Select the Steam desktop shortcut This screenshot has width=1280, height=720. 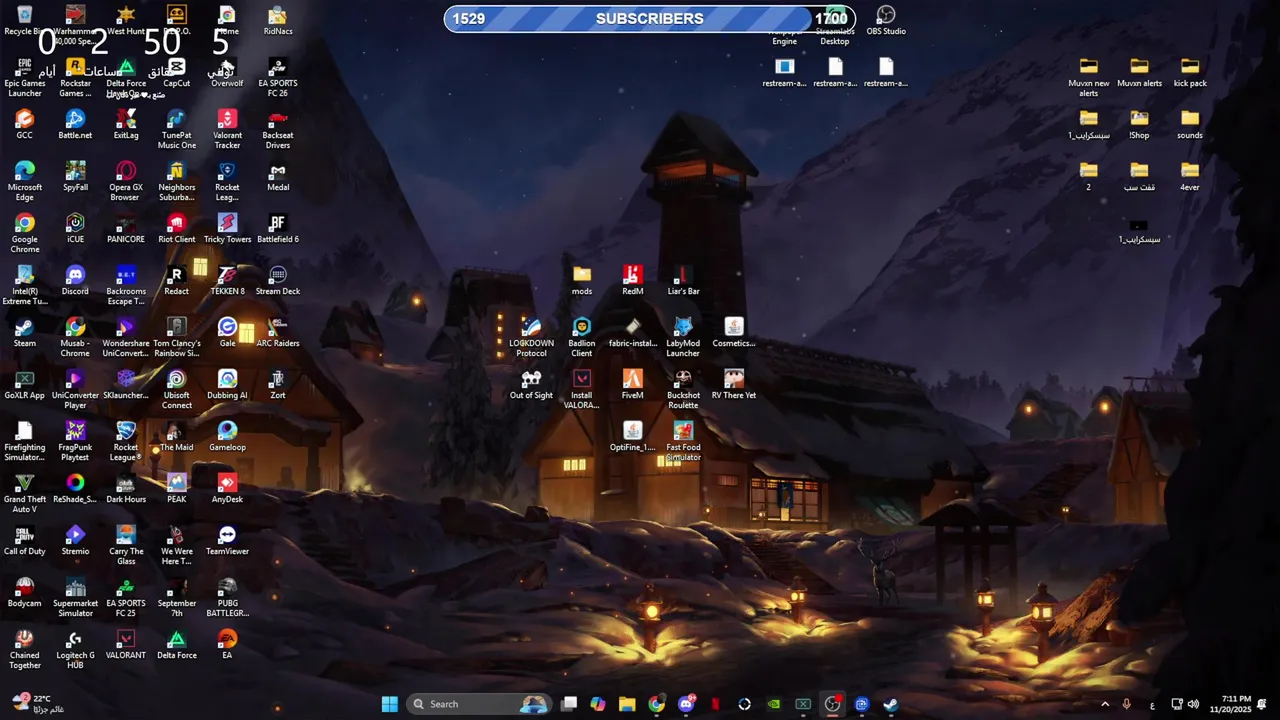(25, 333)
